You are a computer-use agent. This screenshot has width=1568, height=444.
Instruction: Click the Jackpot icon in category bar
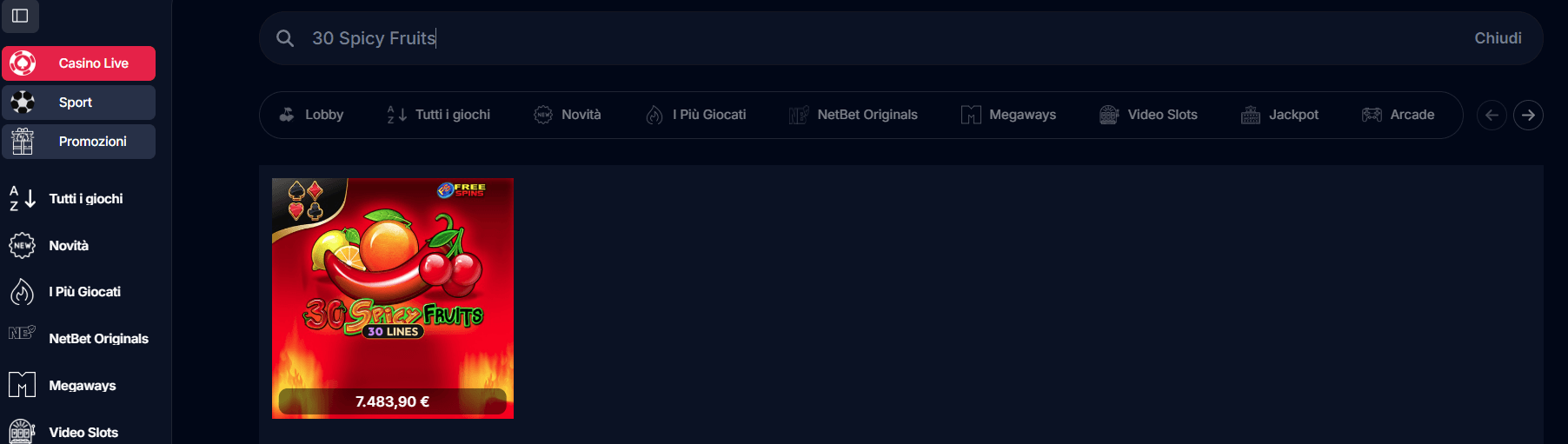tap(1251, 115)
